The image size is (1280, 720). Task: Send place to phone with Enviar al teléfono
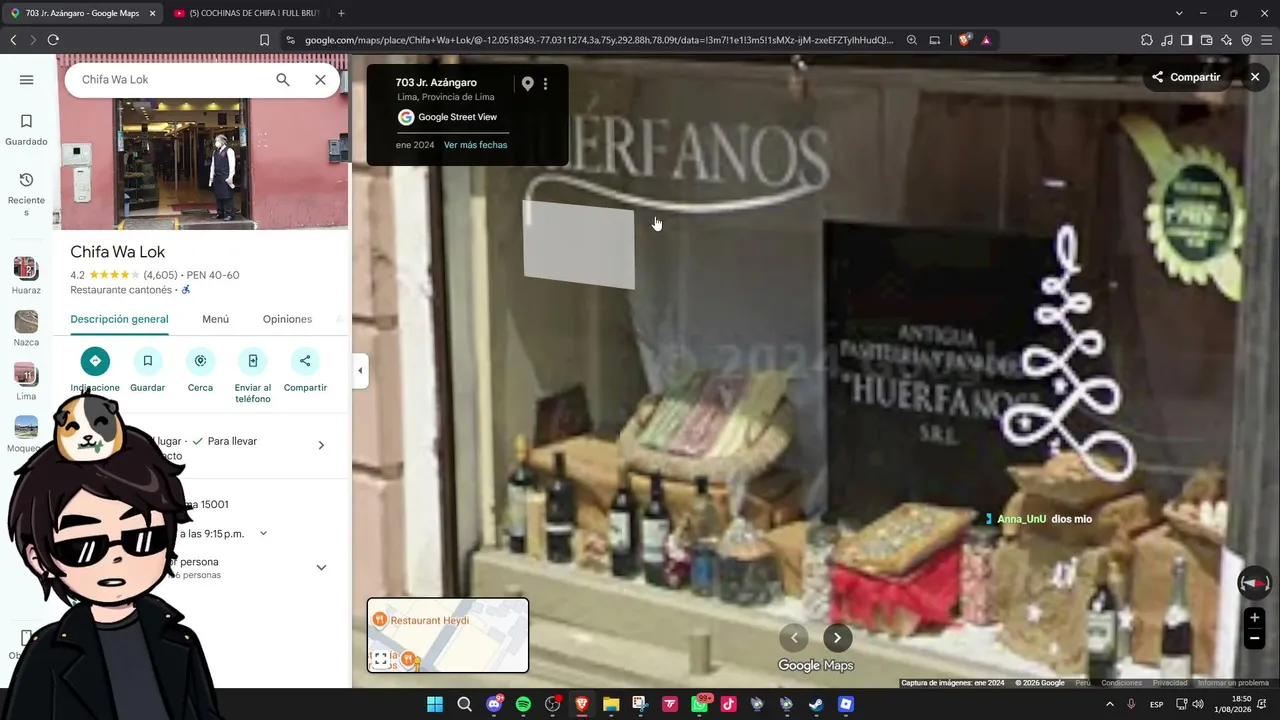point(253,376)
